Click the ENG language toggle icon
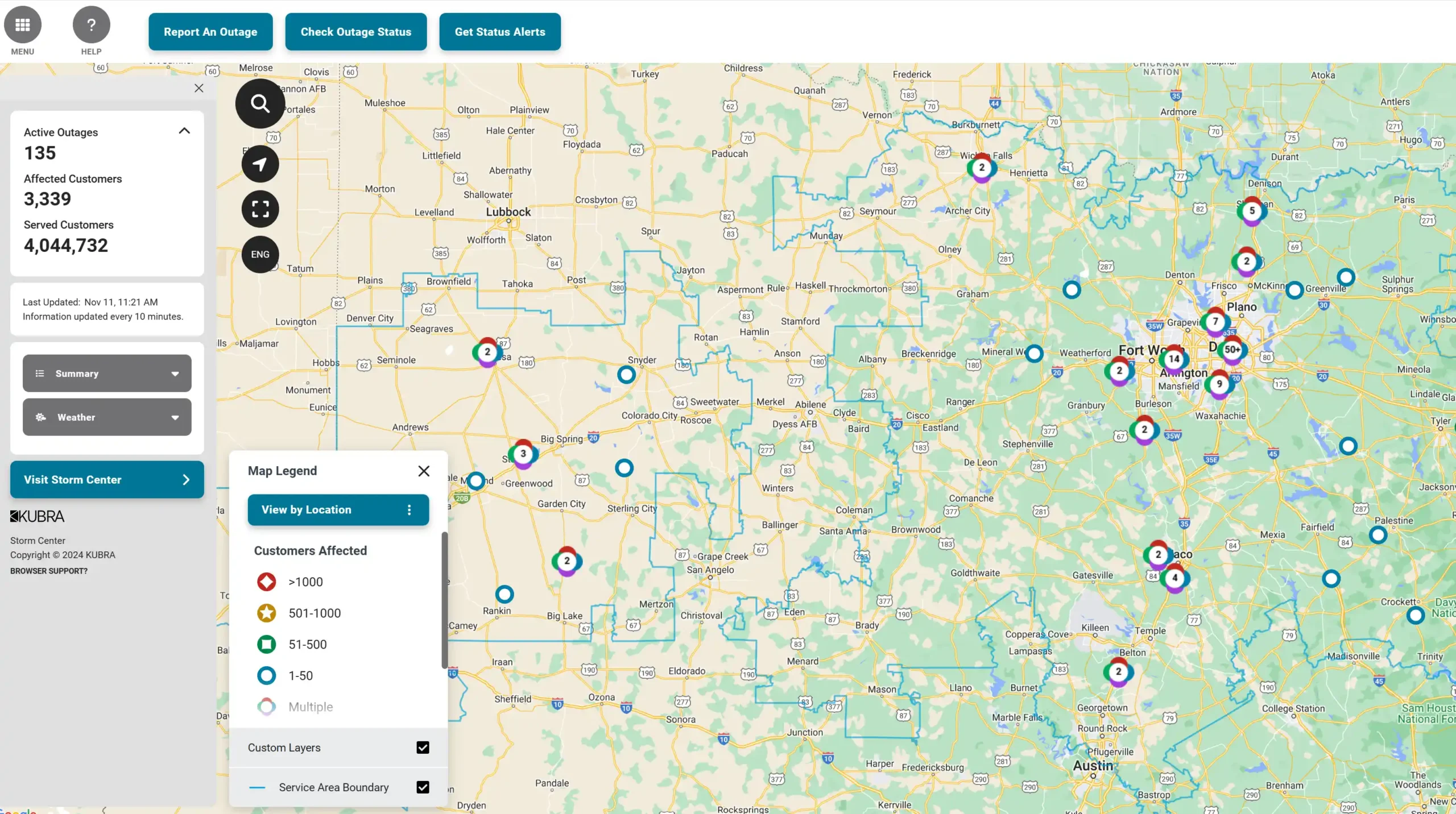The image size is (1456, 814). pyautogui.click(x=260, y=254)
